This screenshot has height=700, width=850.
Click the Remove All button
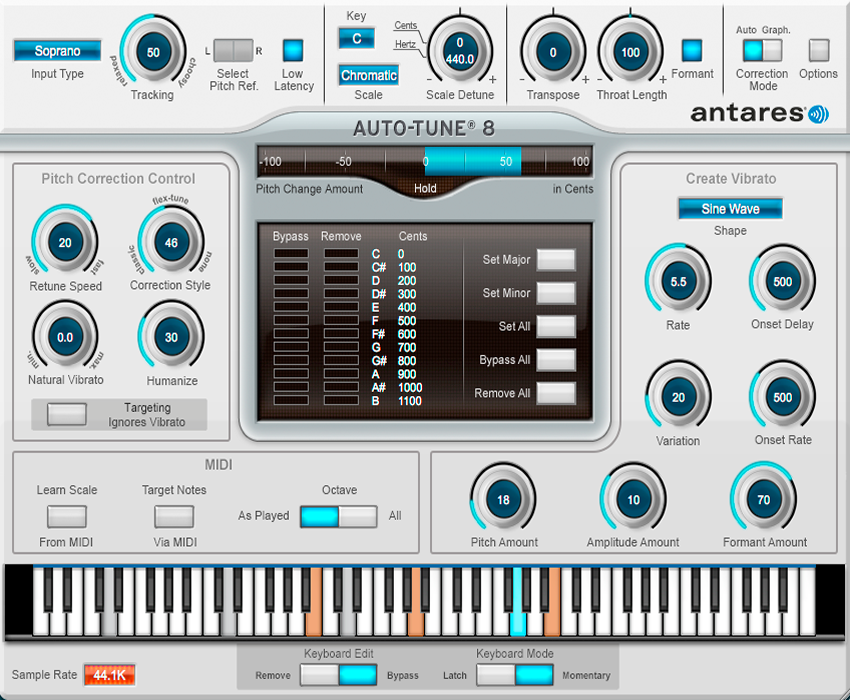click(556, 393)
